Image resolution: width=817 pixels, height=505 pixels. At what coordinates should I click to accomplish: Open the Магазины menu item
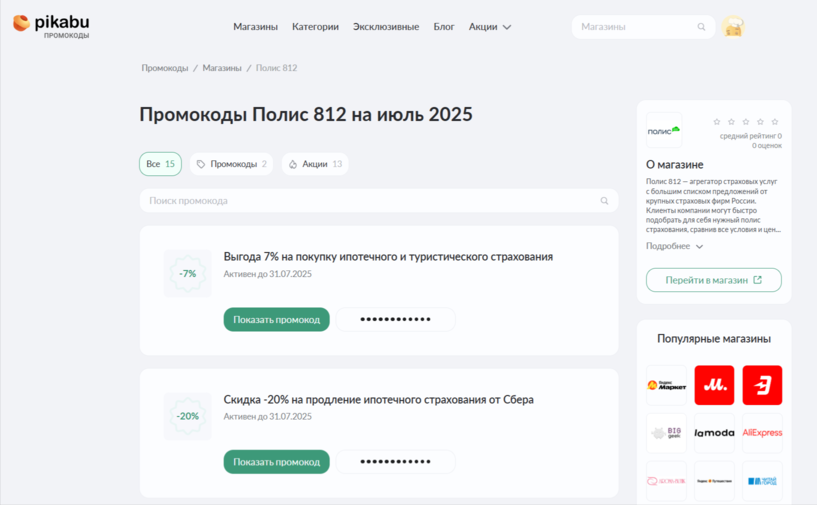click(x=255, y=27)
